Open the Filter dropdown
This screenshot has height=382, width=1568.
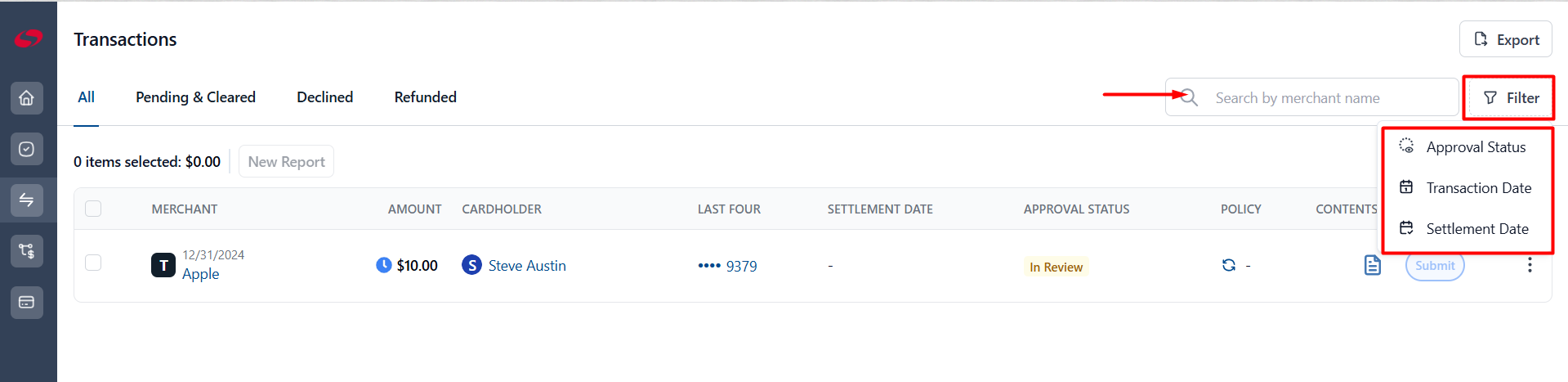coord(1510,98)
